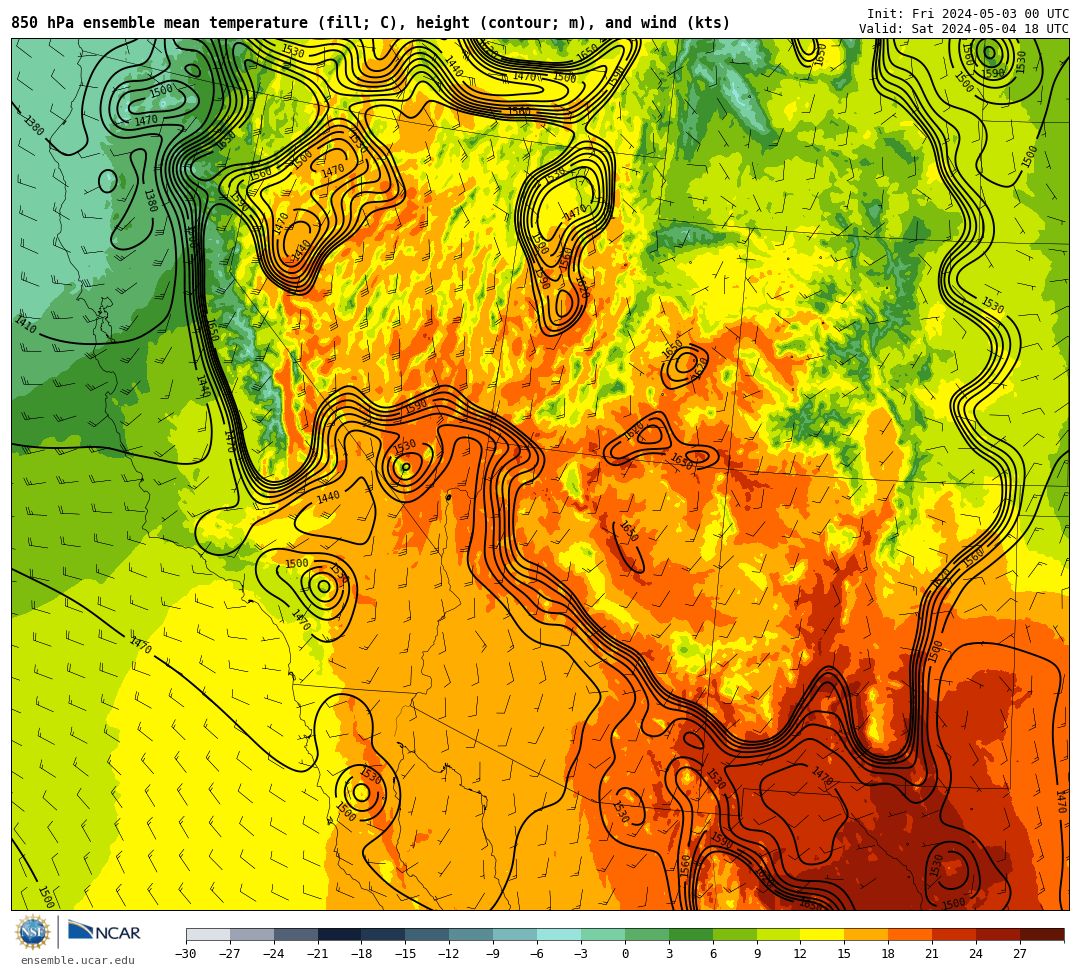
Task: Pick the -30 to -27 light gray colorbar swatch
Action: pyautogui.click(x=208, y=934)
